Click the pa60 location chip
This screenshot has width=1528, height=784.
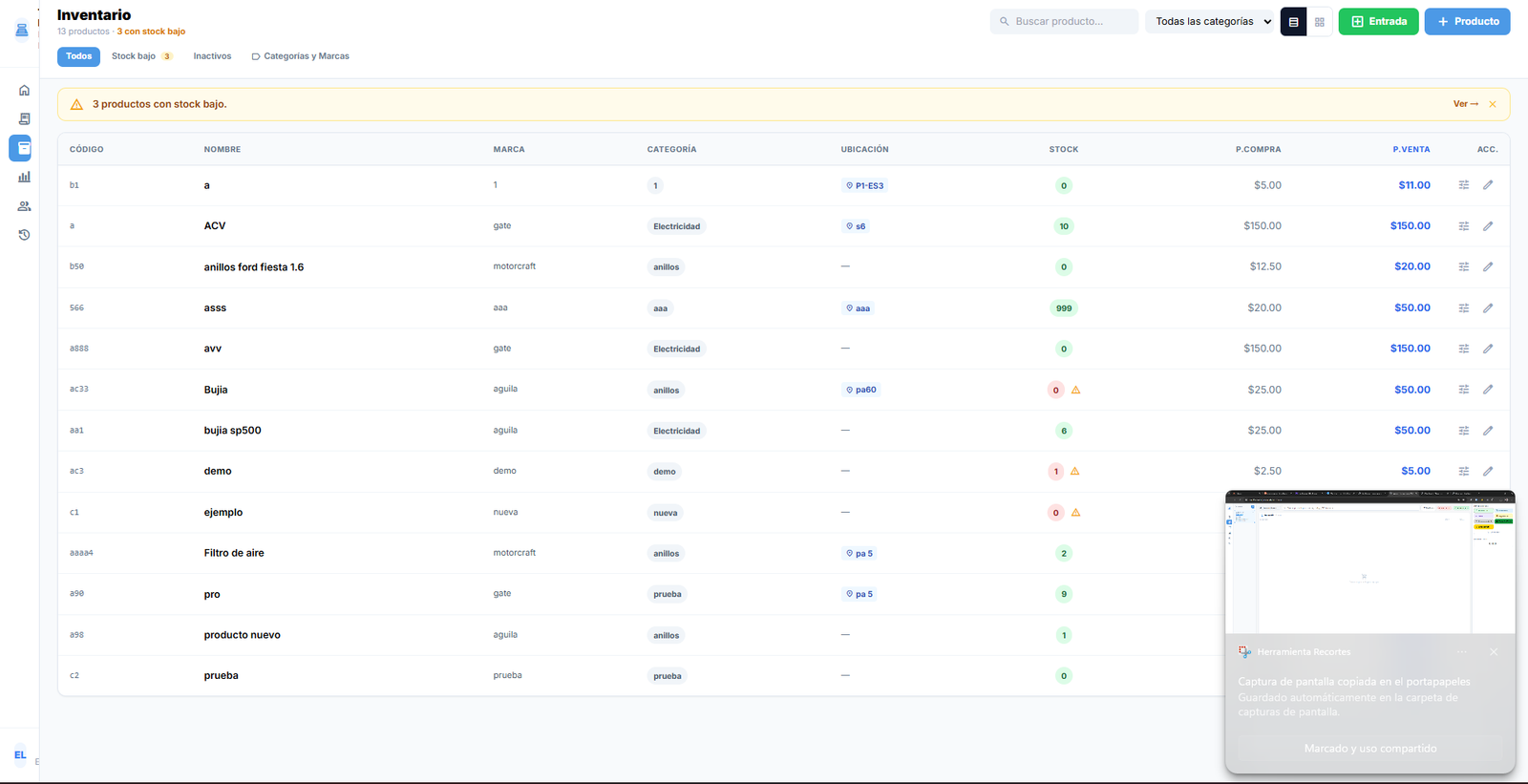861,390
